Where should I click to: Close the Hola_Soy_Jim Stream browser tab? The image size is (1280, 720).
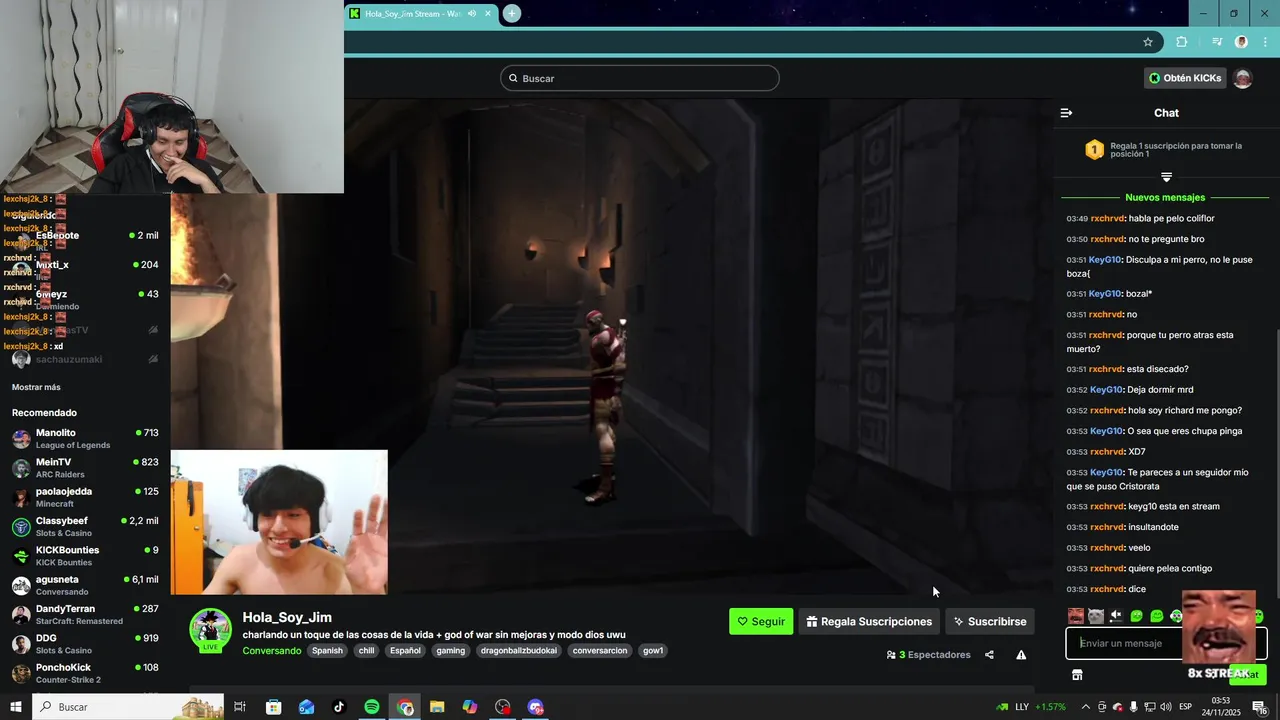point(488,13)
